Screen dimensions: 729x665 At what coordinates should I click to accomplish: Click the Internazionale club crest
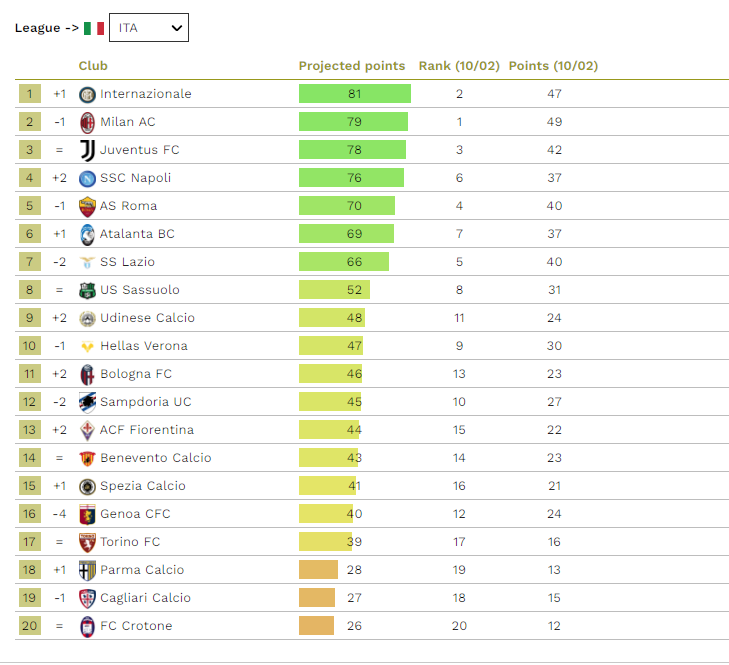[87, 94]
